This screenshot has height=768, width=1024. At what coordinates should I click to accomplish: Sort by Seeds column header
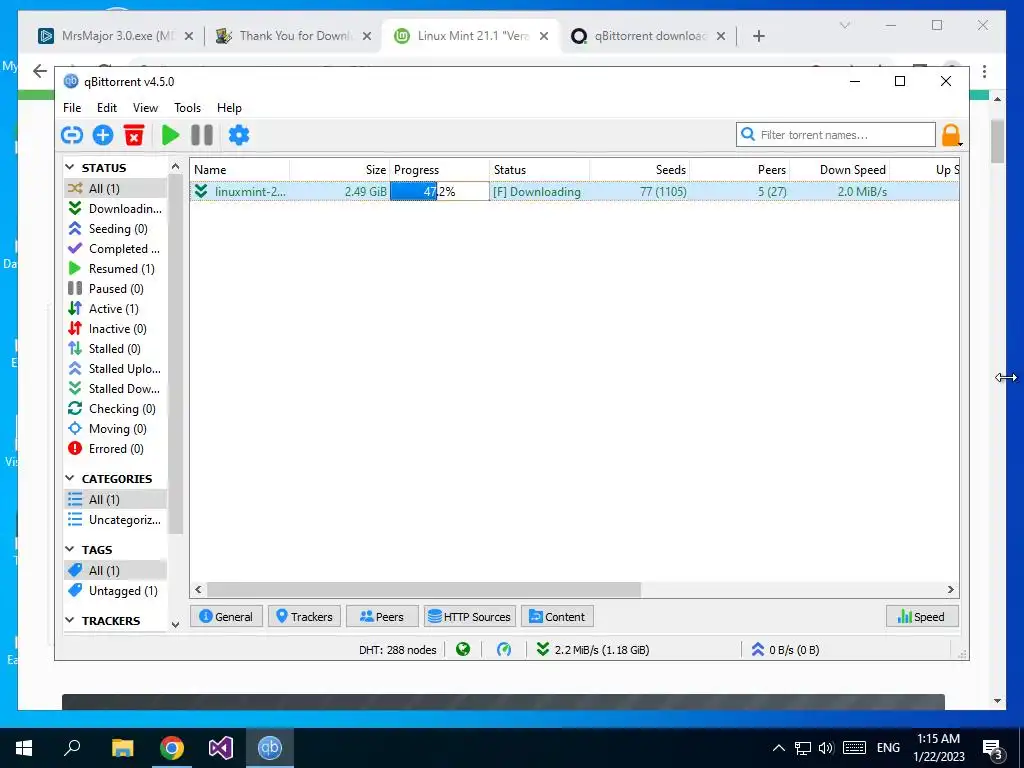(x=640, y=170)
